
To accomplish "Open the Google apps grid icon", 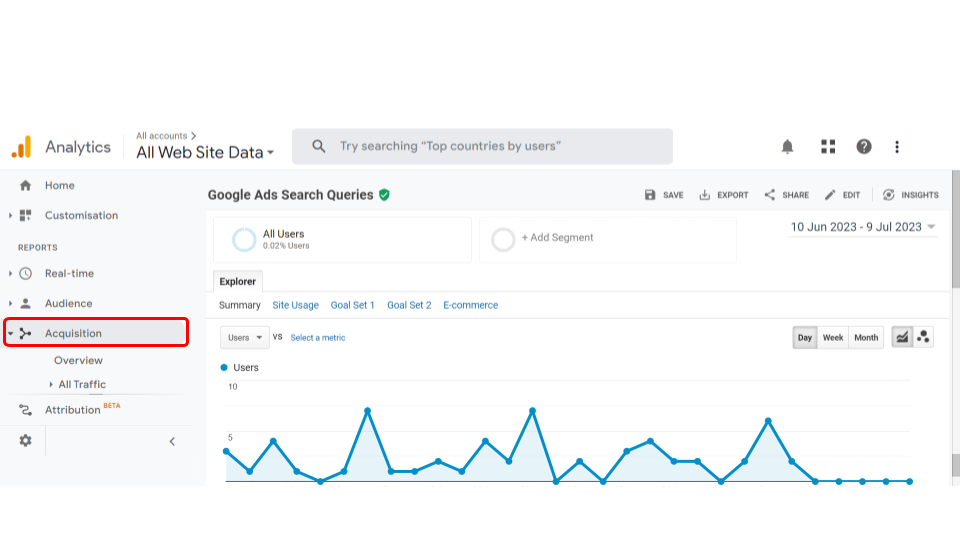I will [x=828, y=146].
